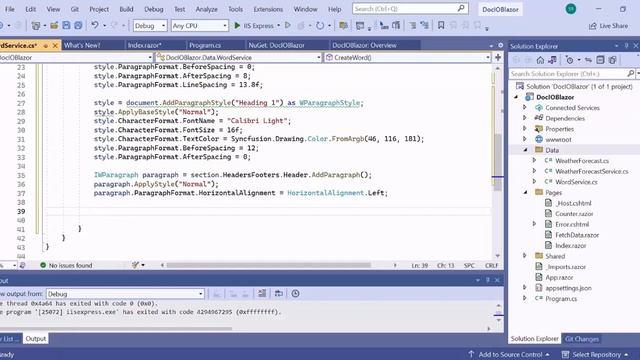The height and width of the screenshot is (360, 640).
Task: Select Index.razor in Solution Explorer
Action: [570, 245]
